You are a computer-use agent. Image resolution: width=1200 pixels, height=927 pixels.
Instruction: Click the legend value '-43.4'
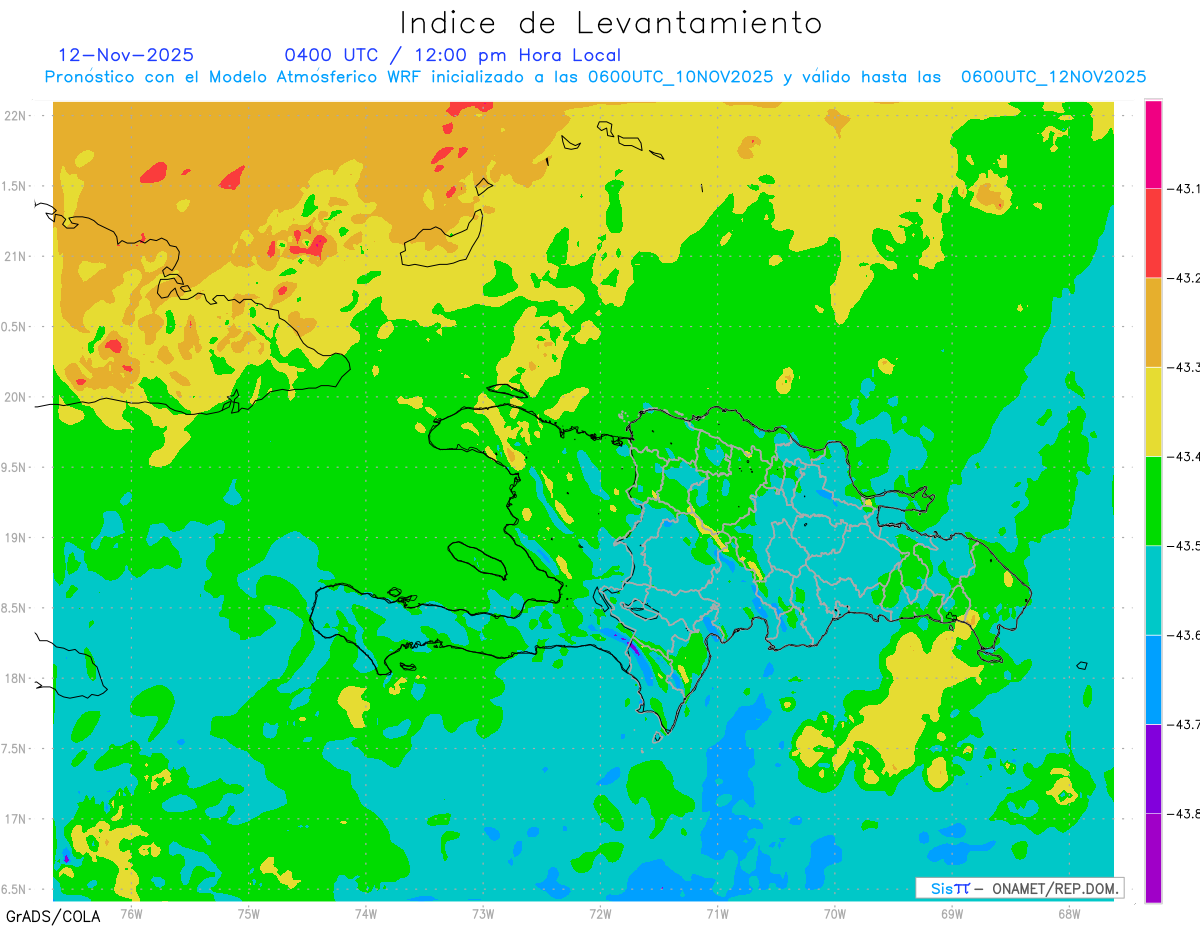point(1184,456)
